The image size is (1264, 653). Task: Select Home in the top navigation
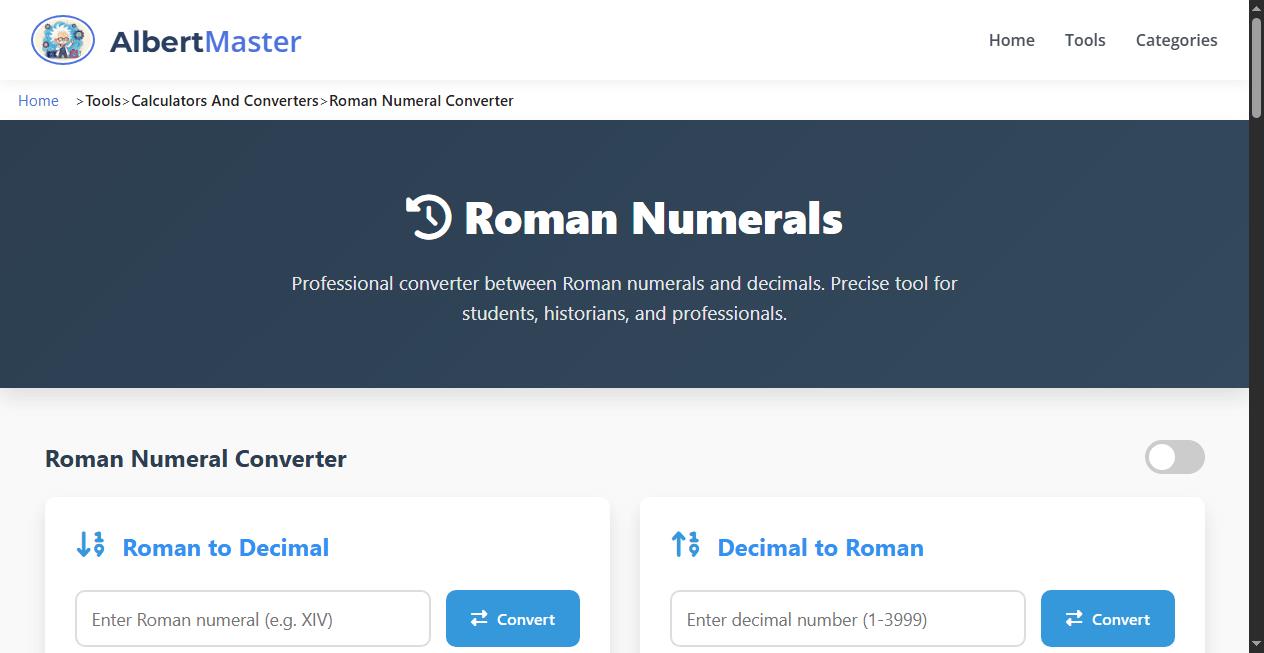click(x=1011, y=40)
